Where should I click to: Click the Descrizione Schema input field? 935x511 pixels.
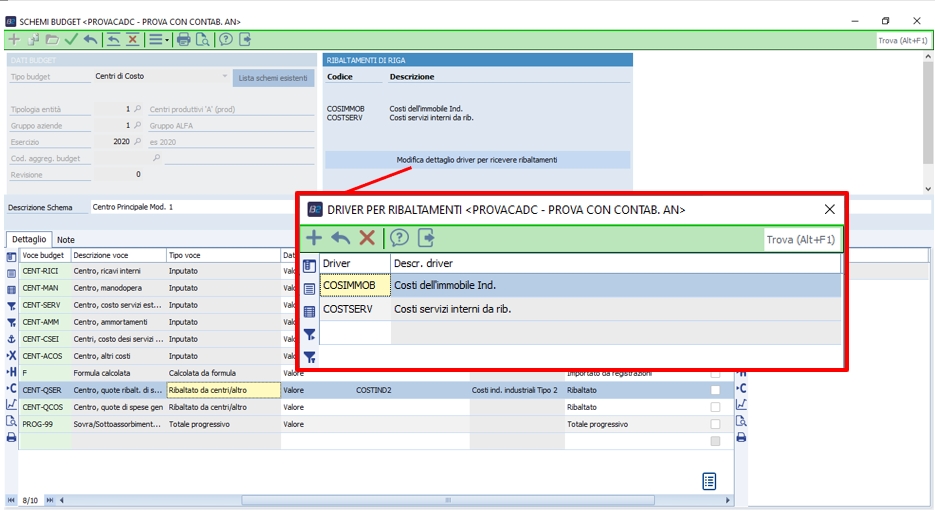192,207
